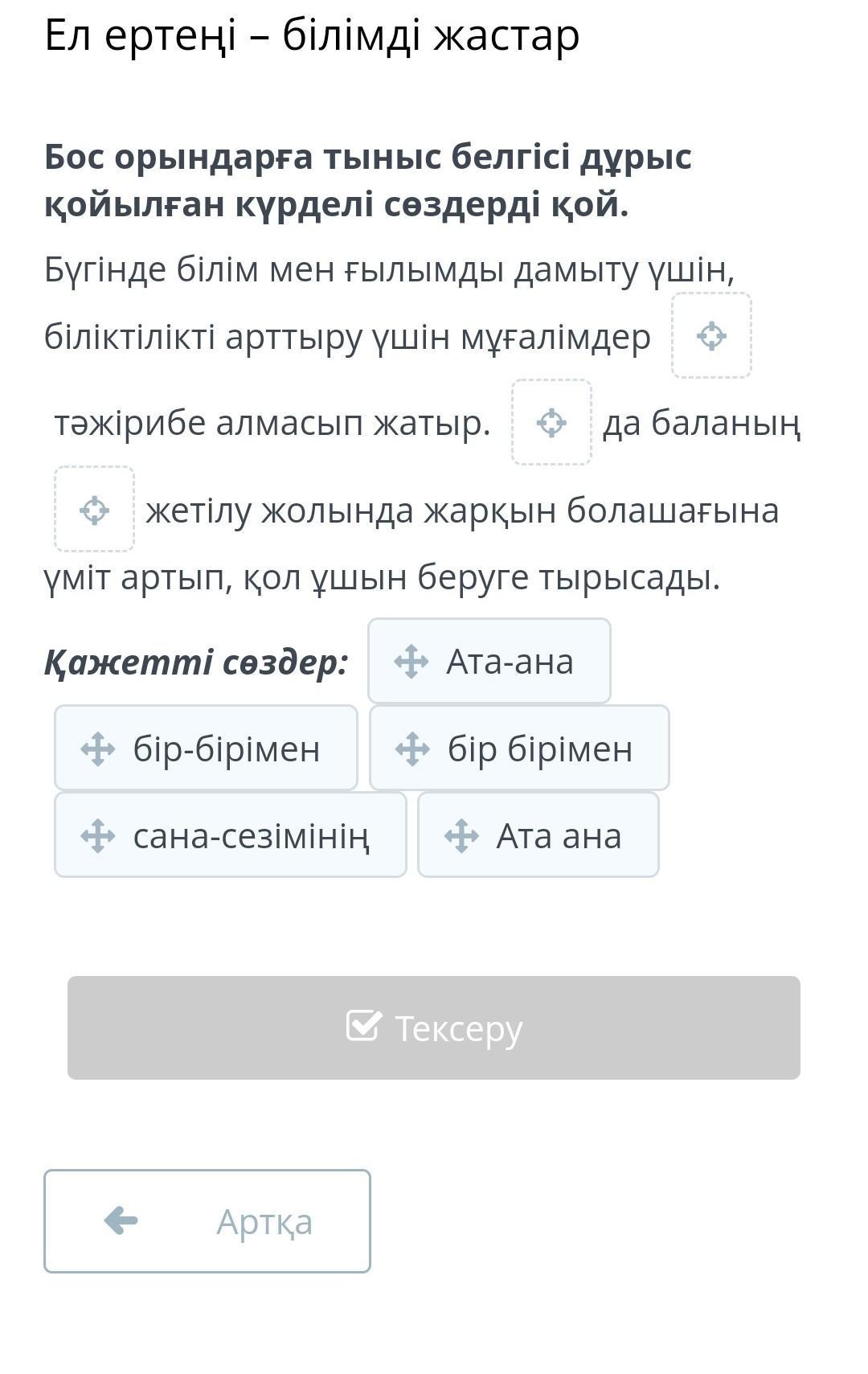This screenshot has width=868, height=1374.
Task: Click the empty drop slot before да баланың
Action: coord(551,422)
